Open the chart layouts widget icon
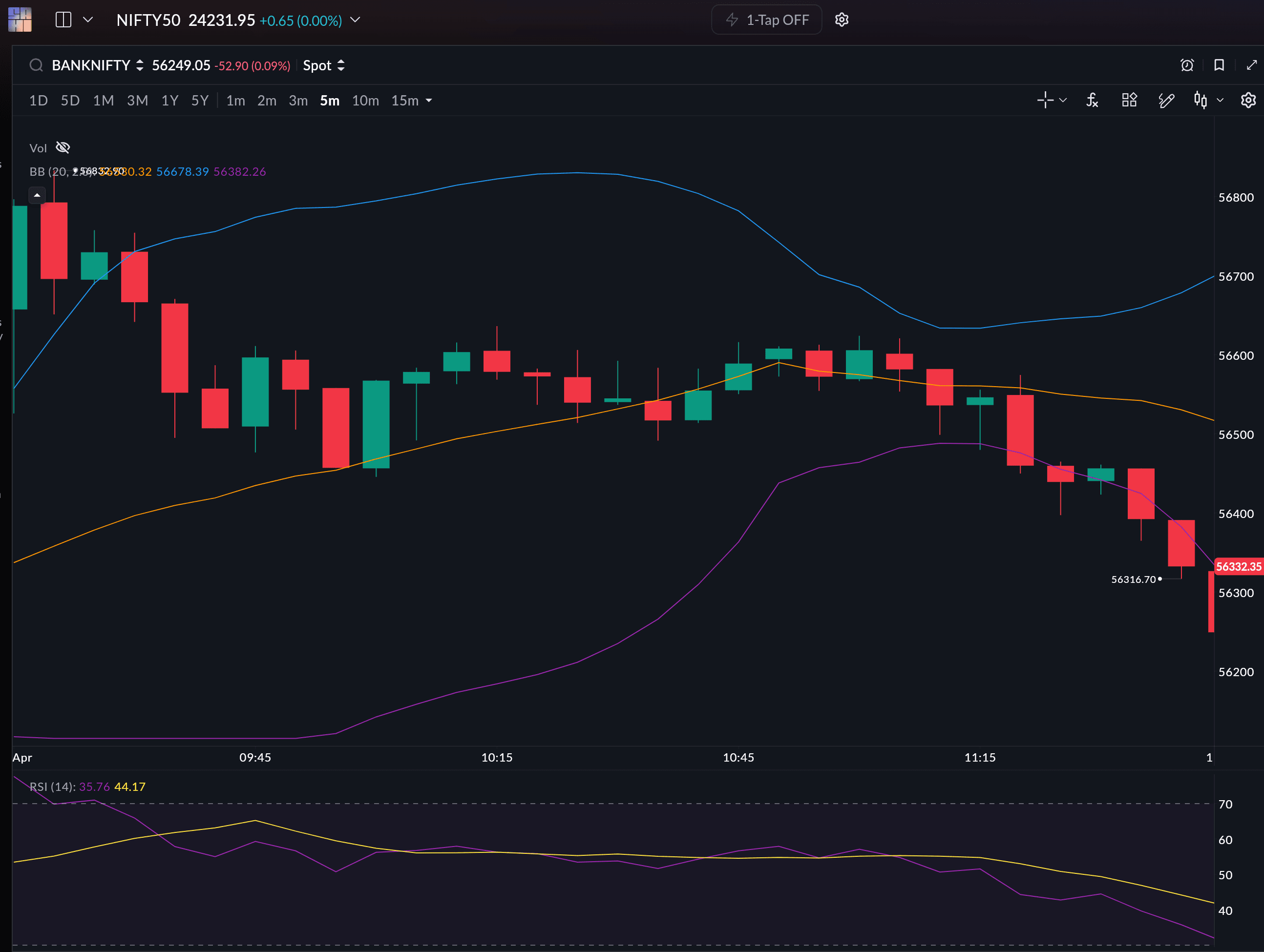Image resolution: width=1264 pixels, height=952 pixels. pyautogui.click(x=1129, y=101)
